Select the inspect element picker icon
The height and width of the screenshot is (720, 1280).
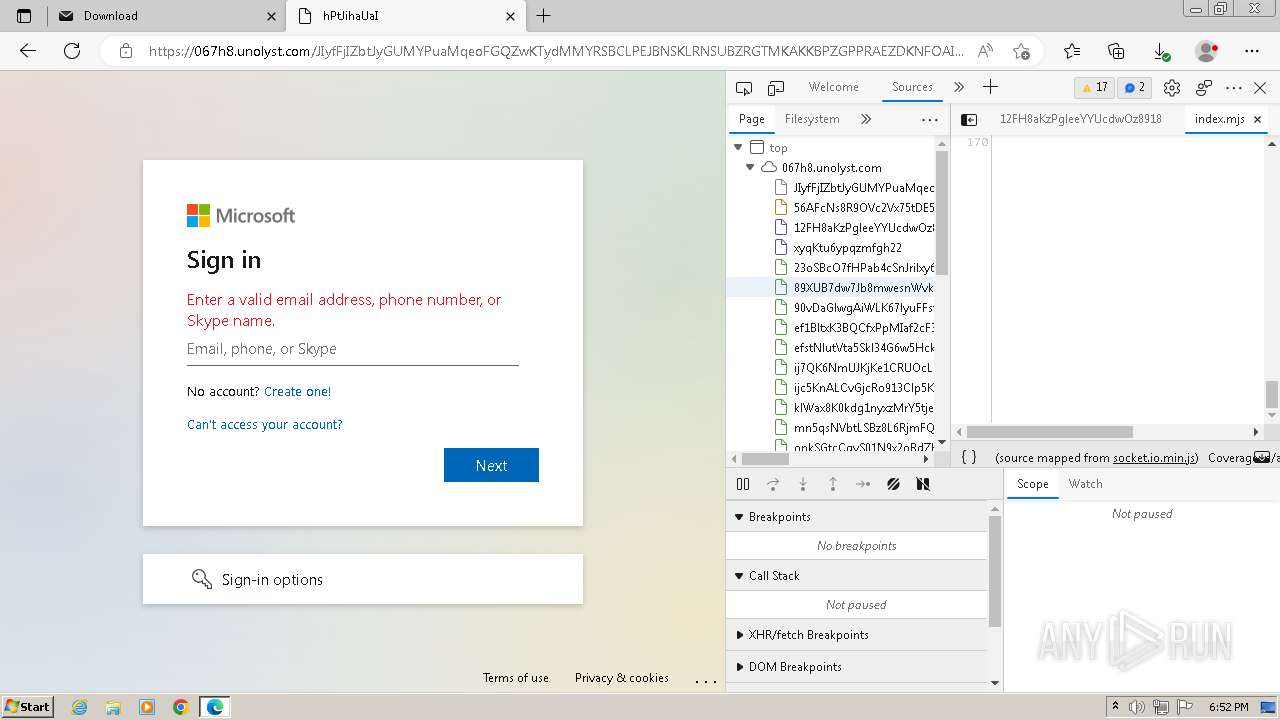point(743,88)
